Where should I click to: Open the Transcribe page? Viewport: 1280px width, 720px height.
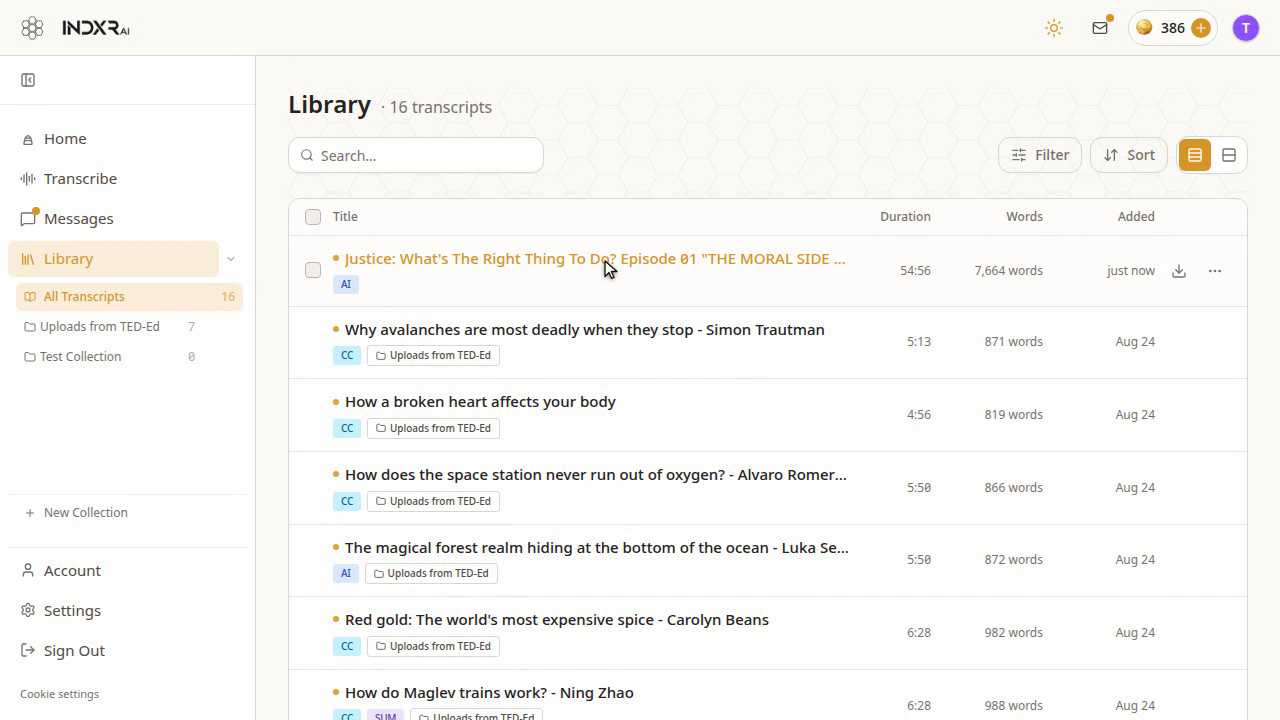click(113, 179)
